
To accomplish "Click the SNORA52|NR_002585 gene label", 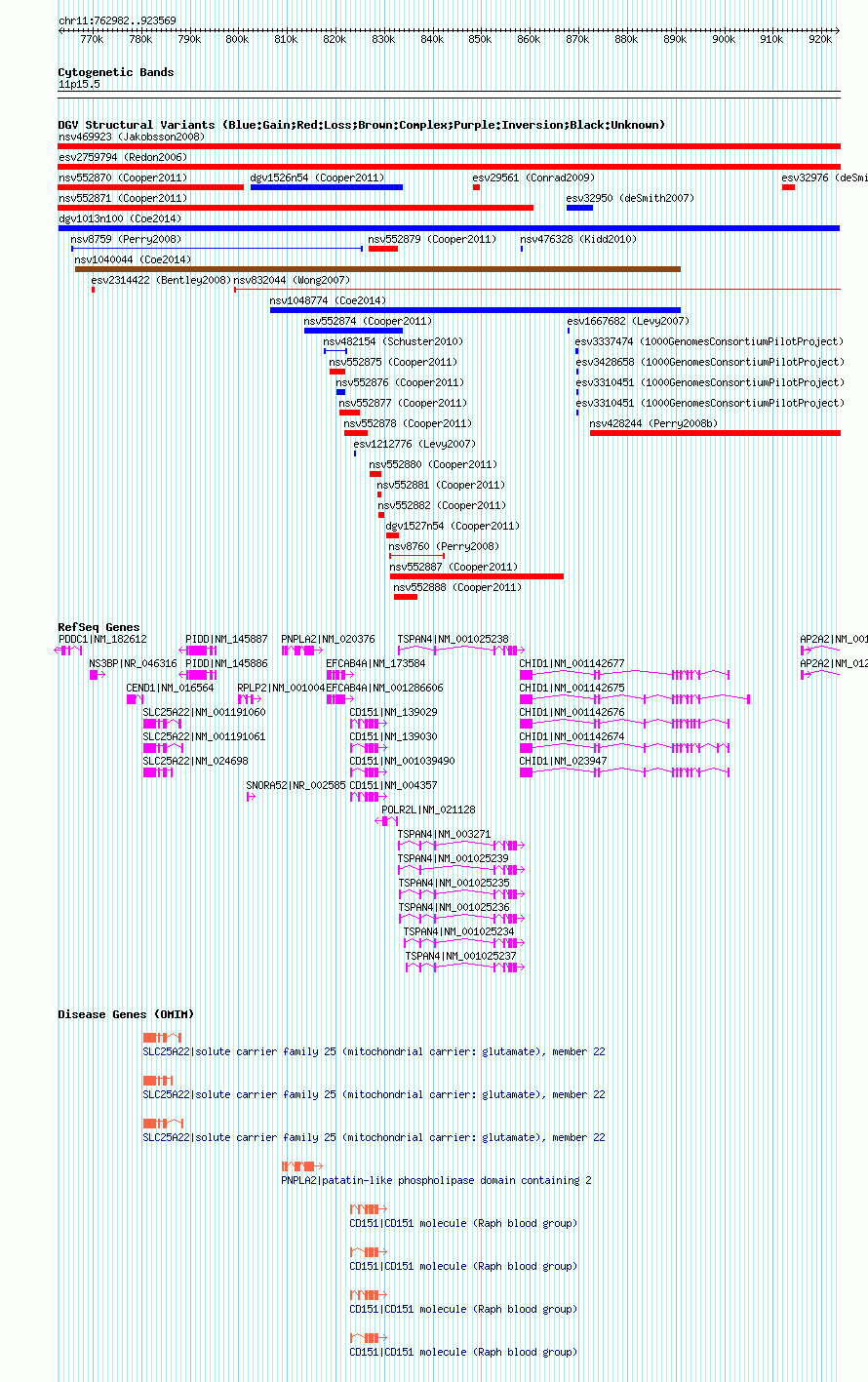I will [296, 785].
